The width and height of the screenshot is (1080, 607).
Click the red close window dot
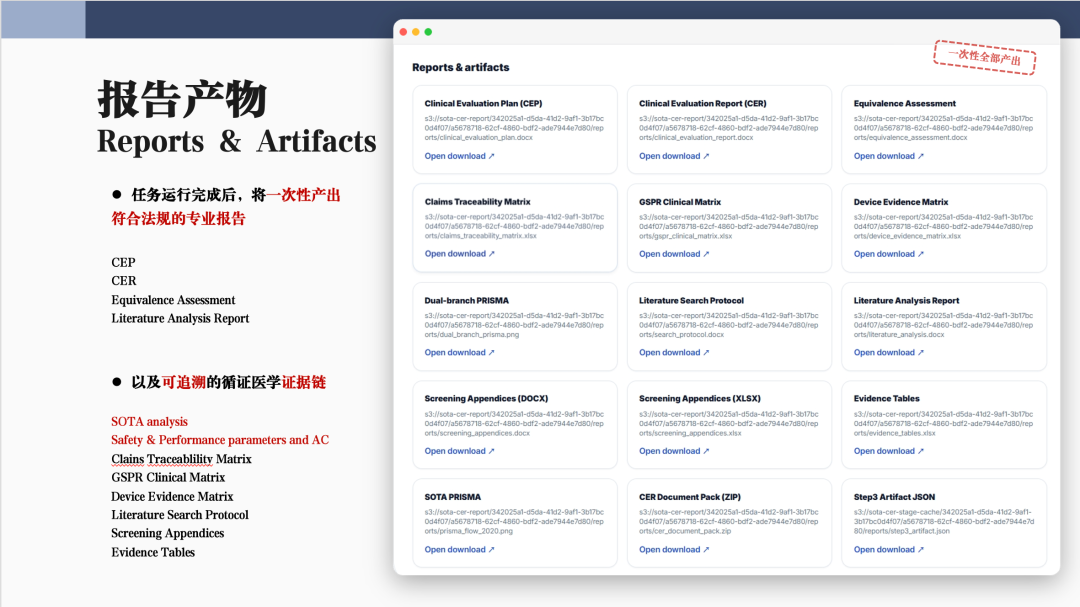(x=404, y=32)
